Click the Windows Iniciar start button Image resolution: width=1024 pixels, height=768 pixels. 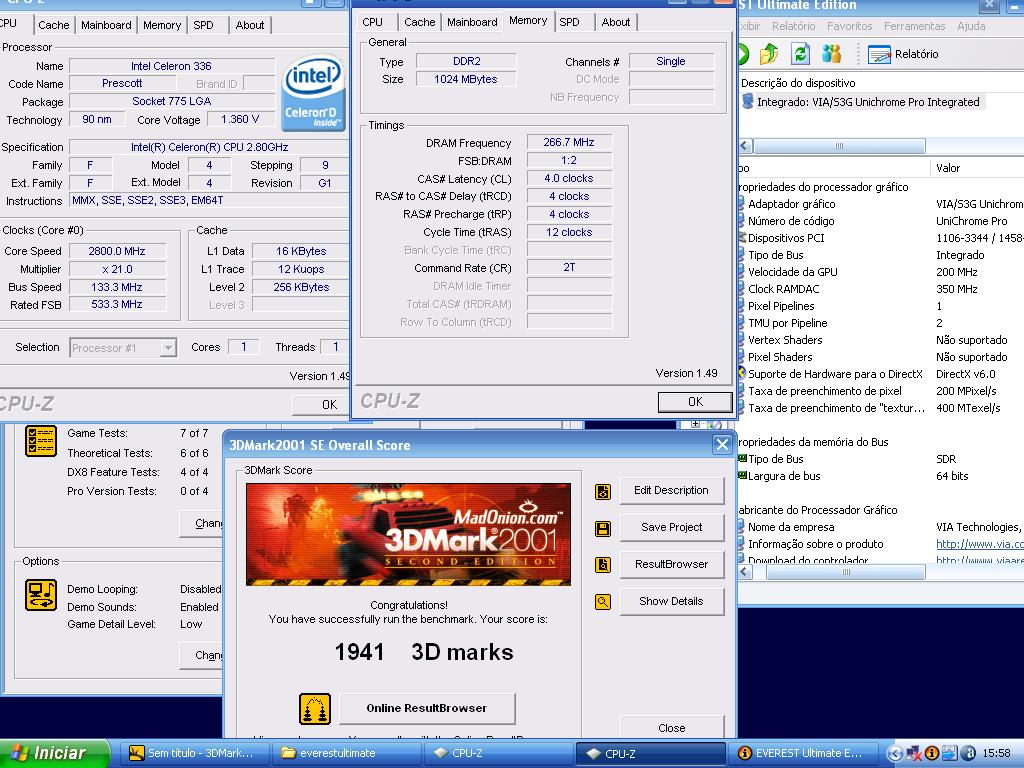pyautogui.click(x=55, y=753)
